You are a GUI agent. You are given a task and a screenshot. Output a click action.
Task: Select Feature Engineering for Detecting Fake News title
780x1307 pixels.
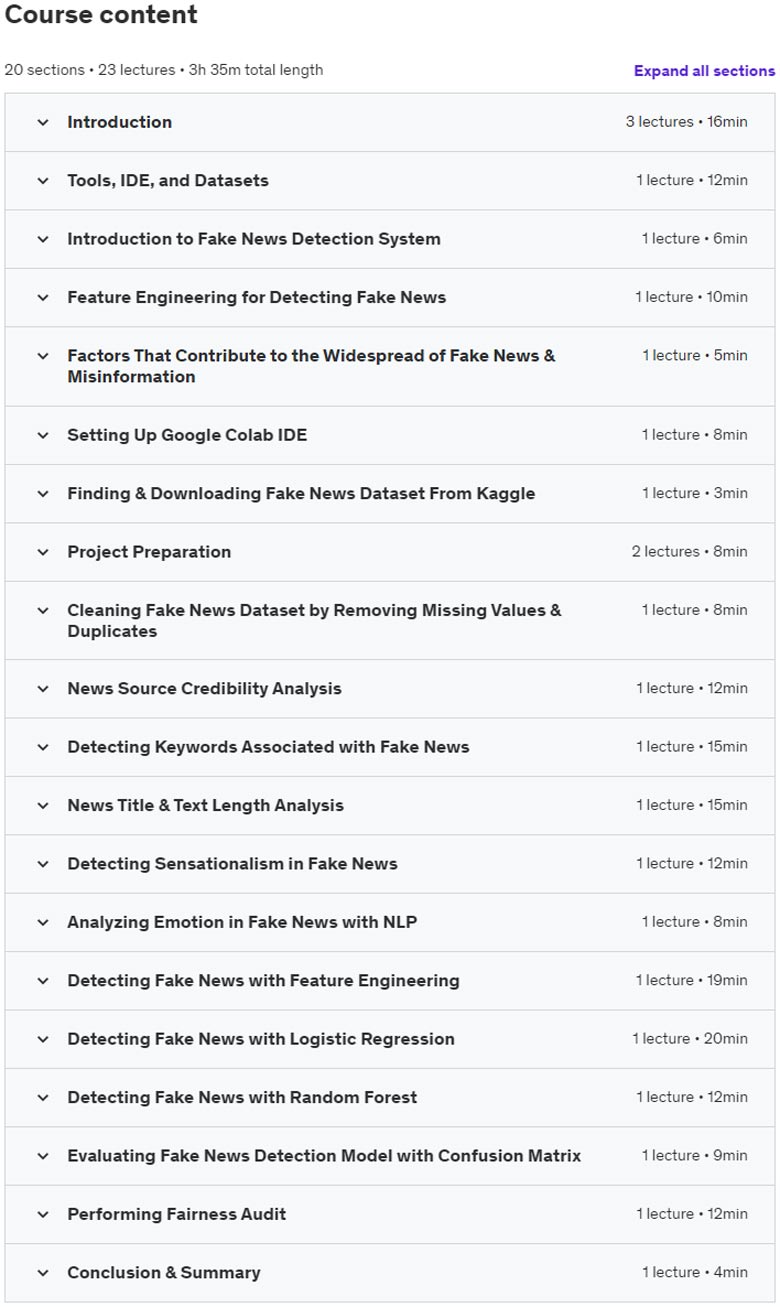pyautogui.click(x=257, y=297)
